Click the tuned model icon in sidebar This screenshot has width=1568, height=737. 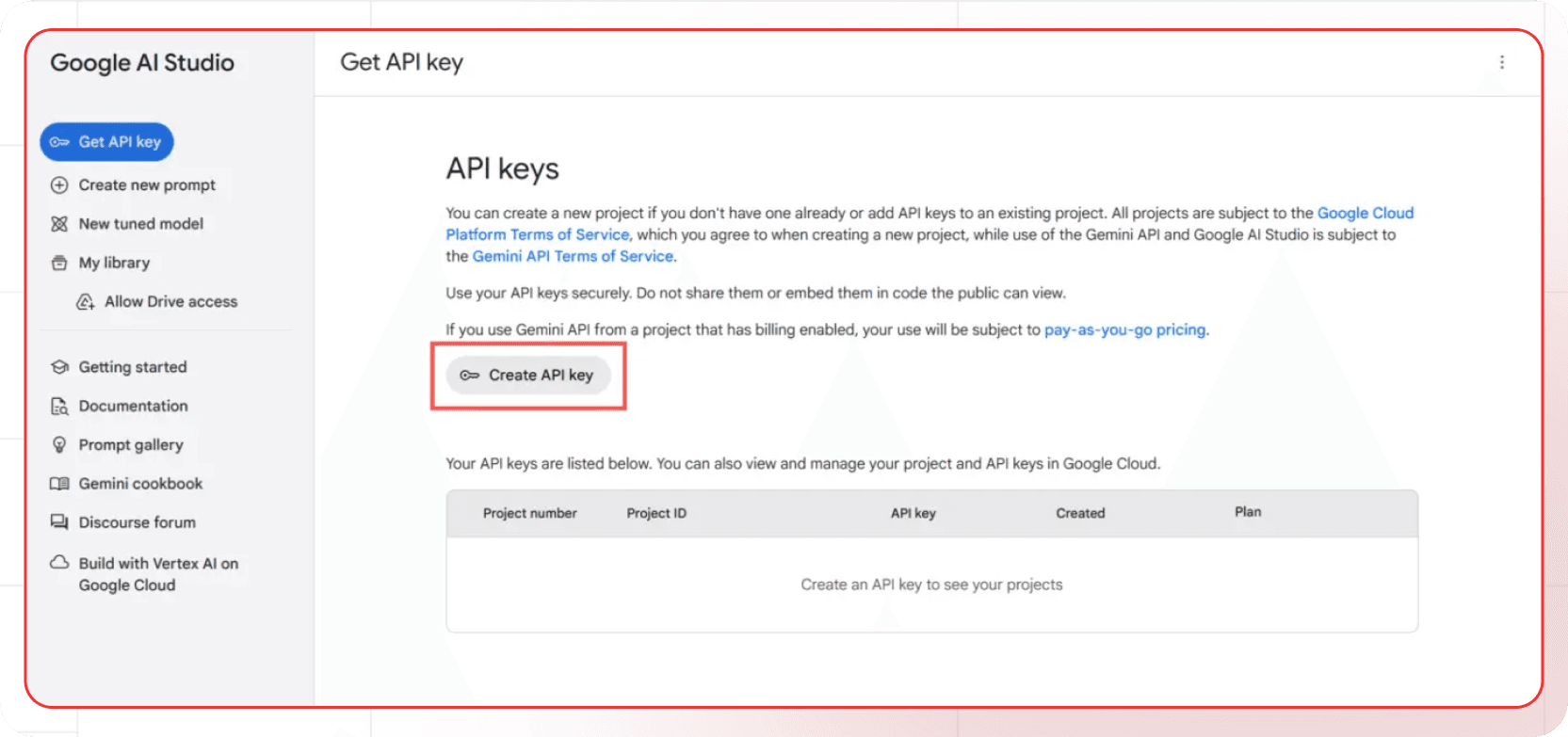coord(59,224)
